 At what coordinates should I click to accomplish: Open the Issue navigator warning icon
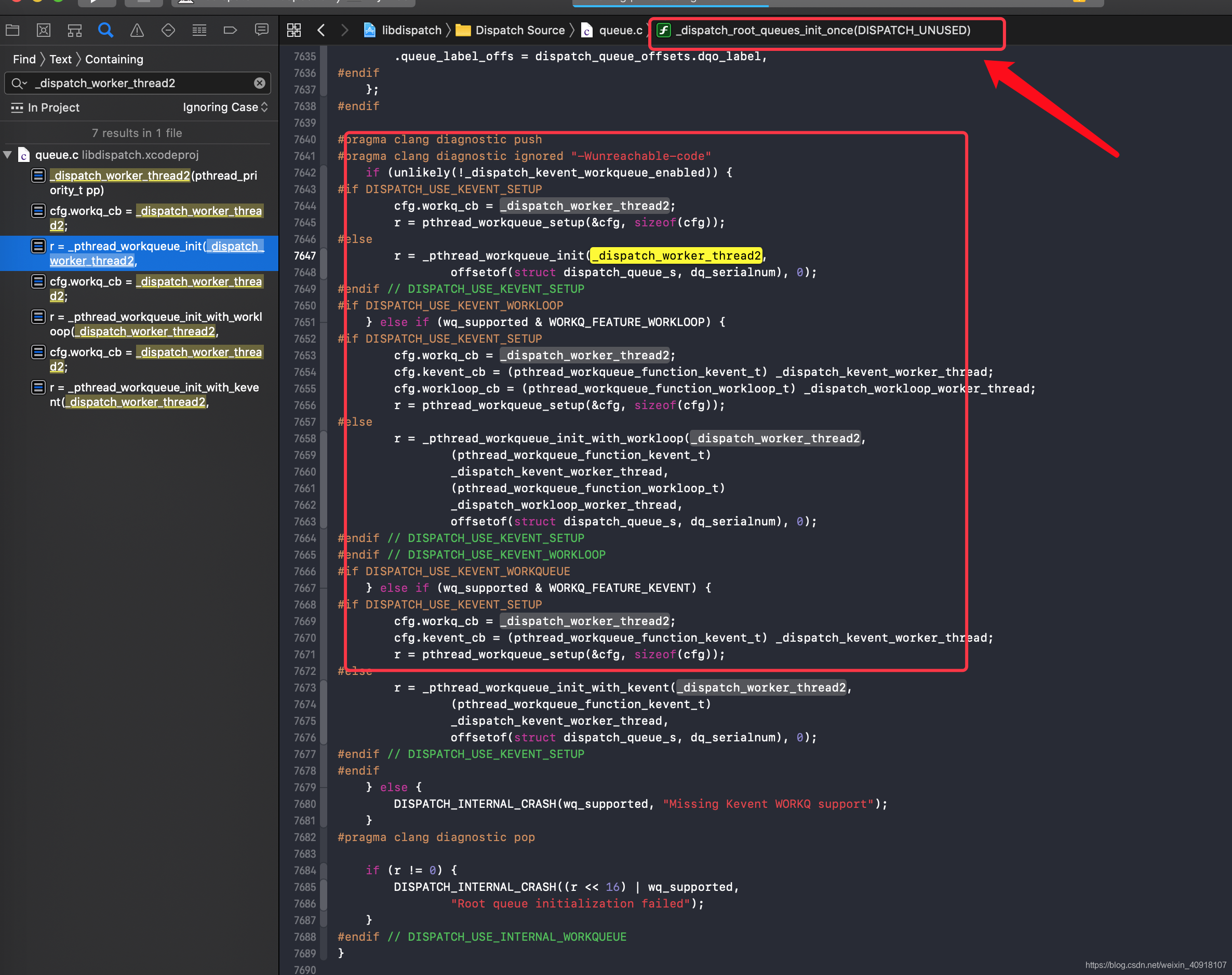tap(137, 30)
